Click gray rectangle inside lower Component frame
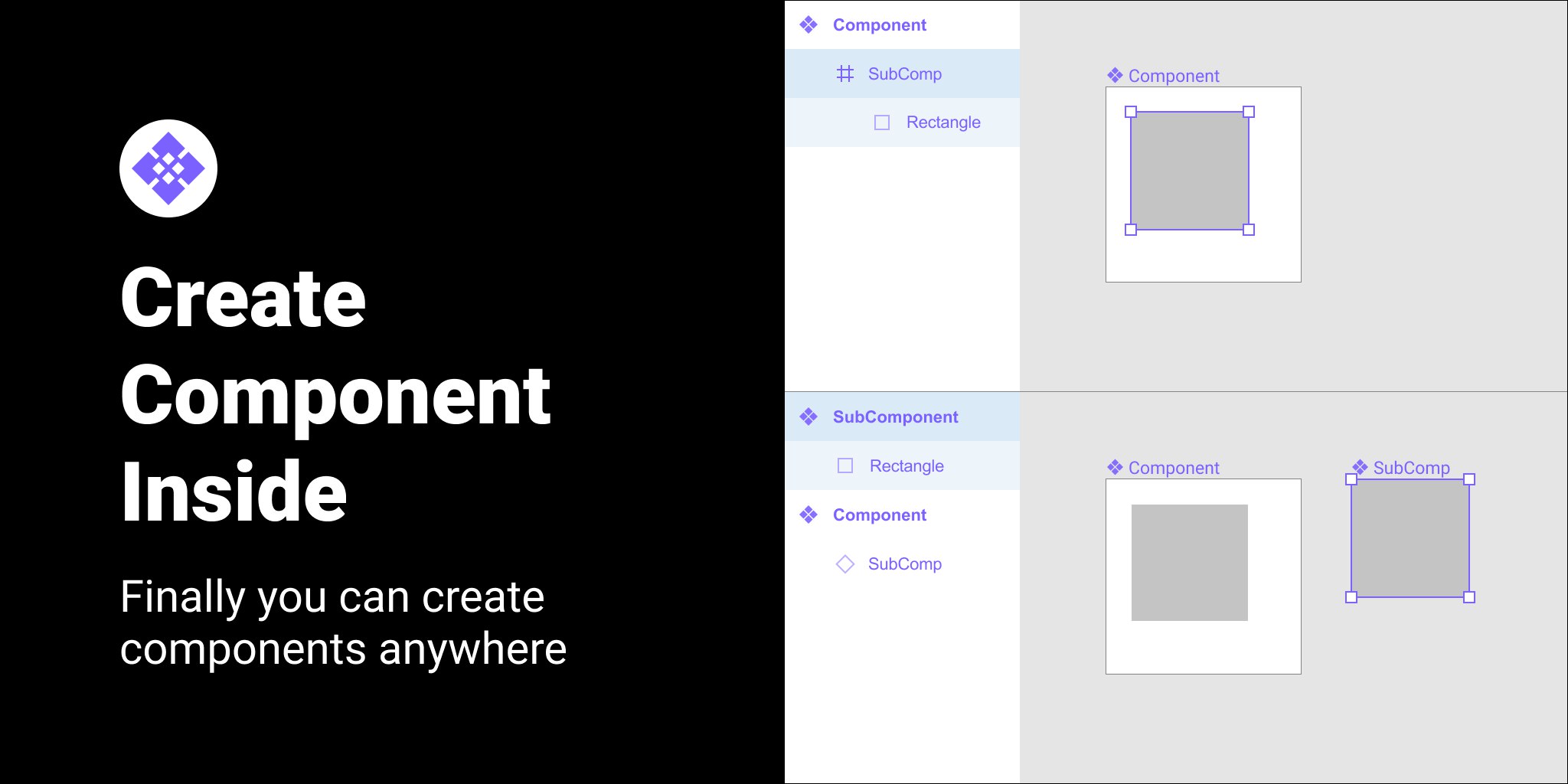1568x784 pixels. 1190,563
